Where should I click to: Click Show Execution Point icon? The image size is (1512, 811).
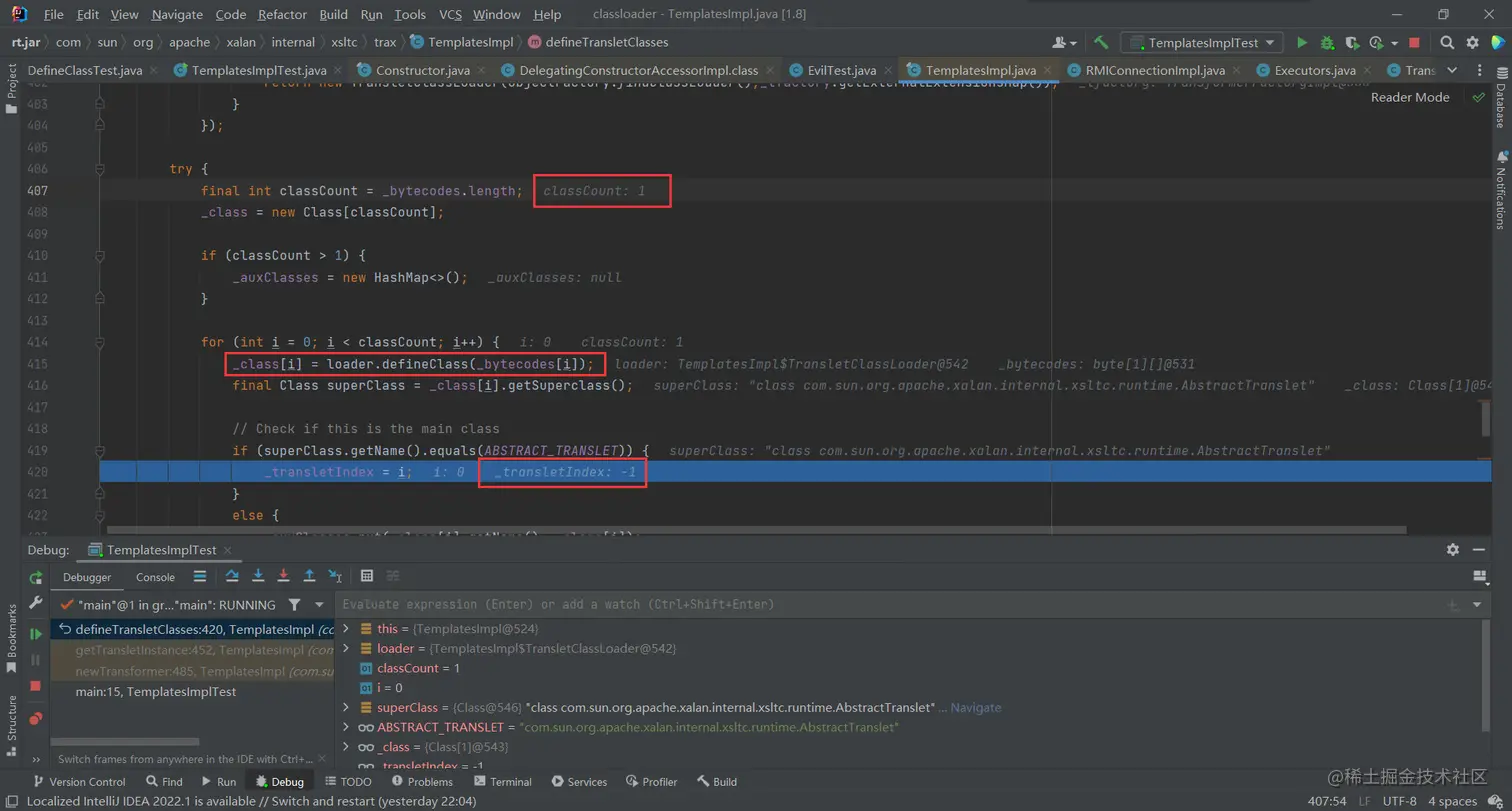[x=200, y=576]
